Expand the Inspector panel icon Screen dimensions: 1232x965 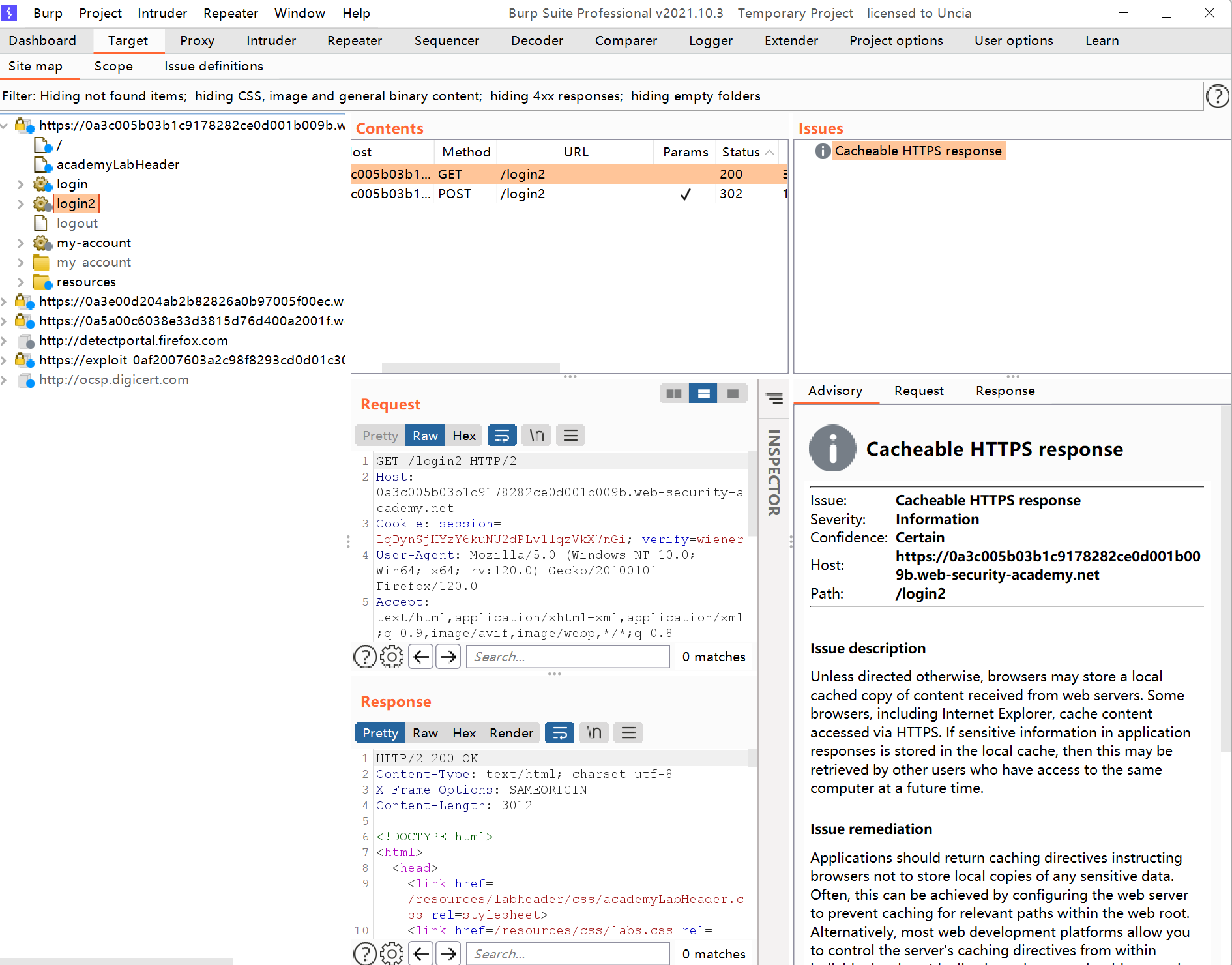774,398
